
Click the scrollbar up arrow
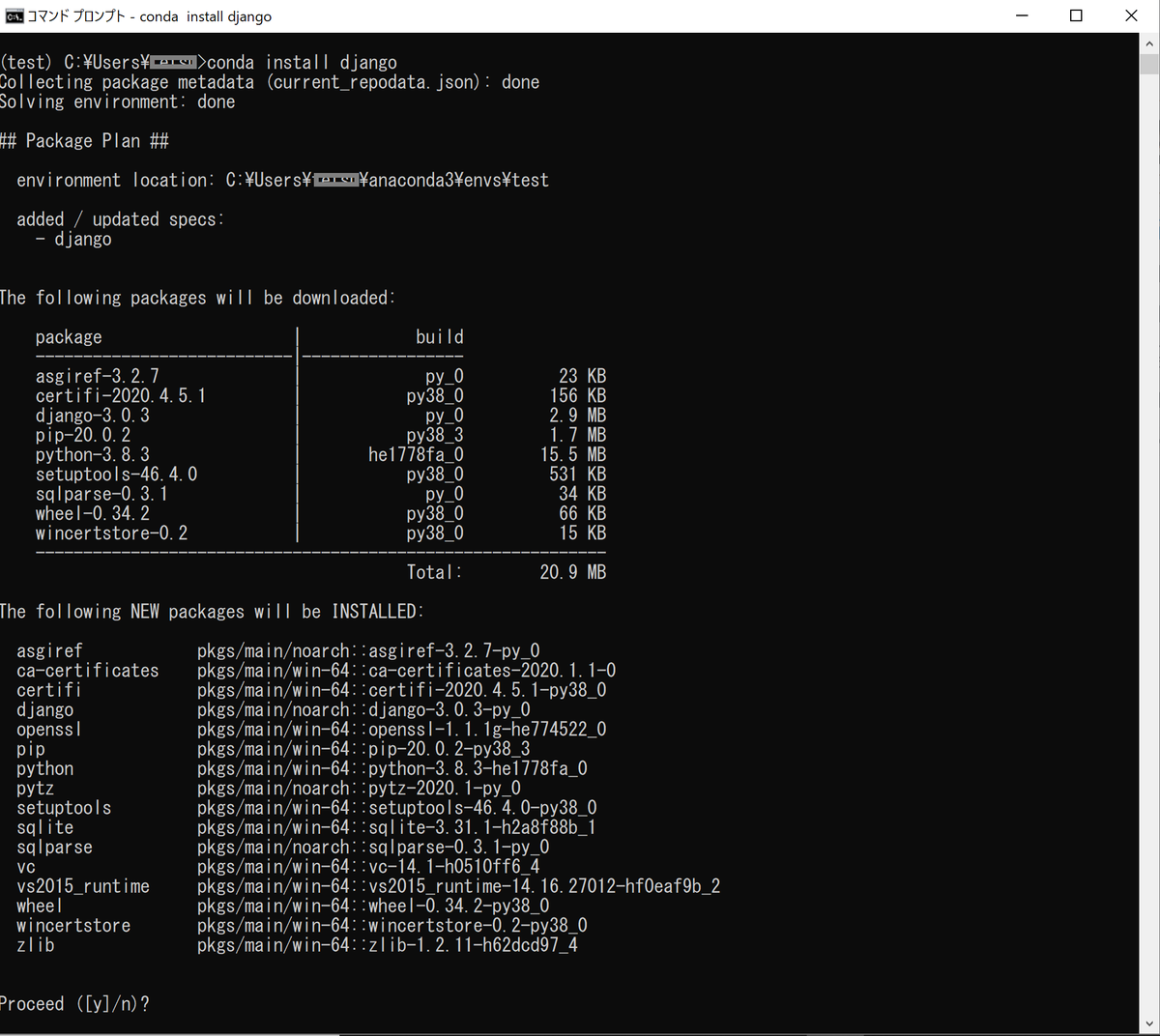point(1149,43)
